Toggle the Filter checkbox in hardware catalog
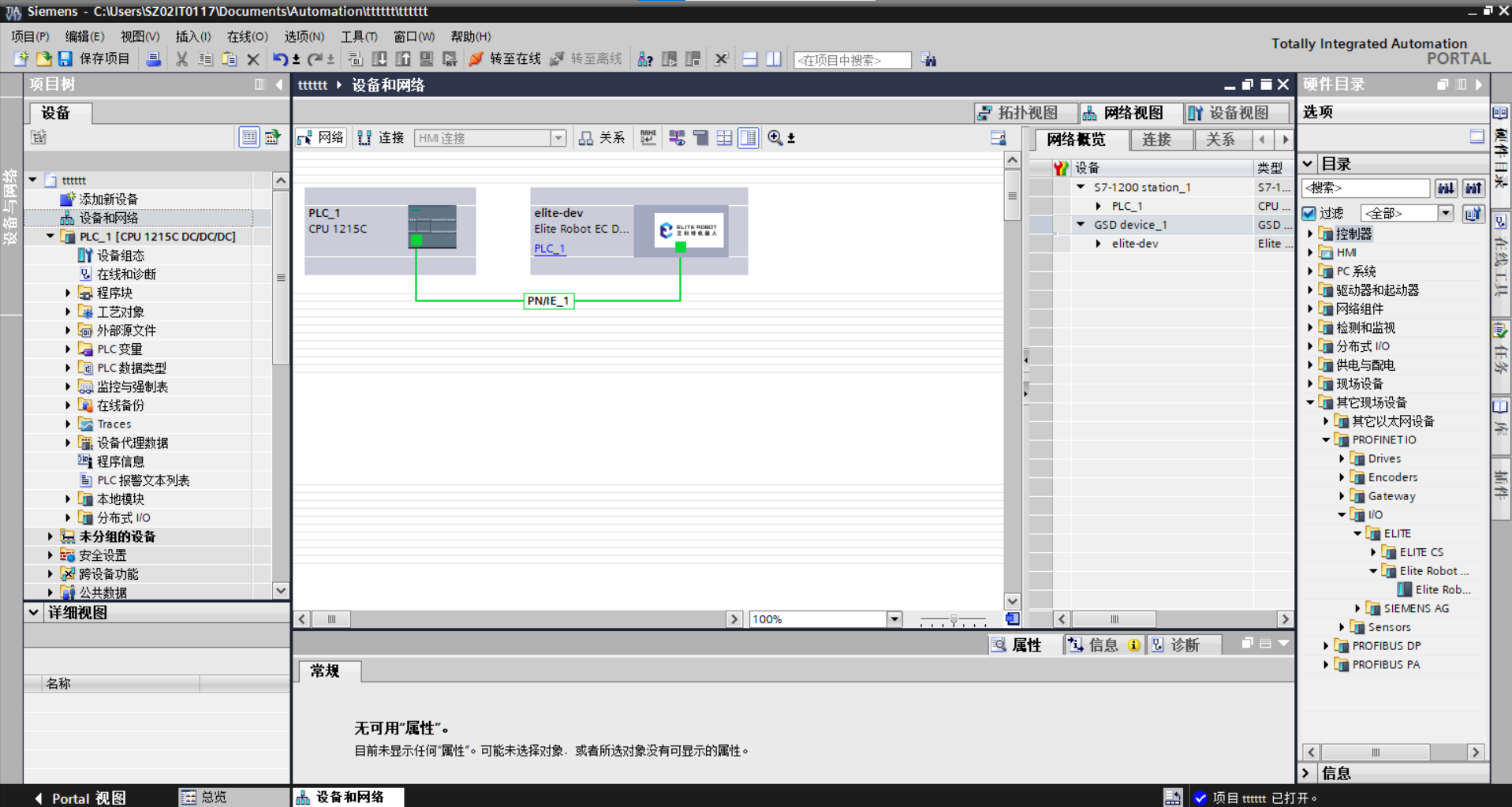The width and height of the screenshot is (1512, 807). point(1309,213)
